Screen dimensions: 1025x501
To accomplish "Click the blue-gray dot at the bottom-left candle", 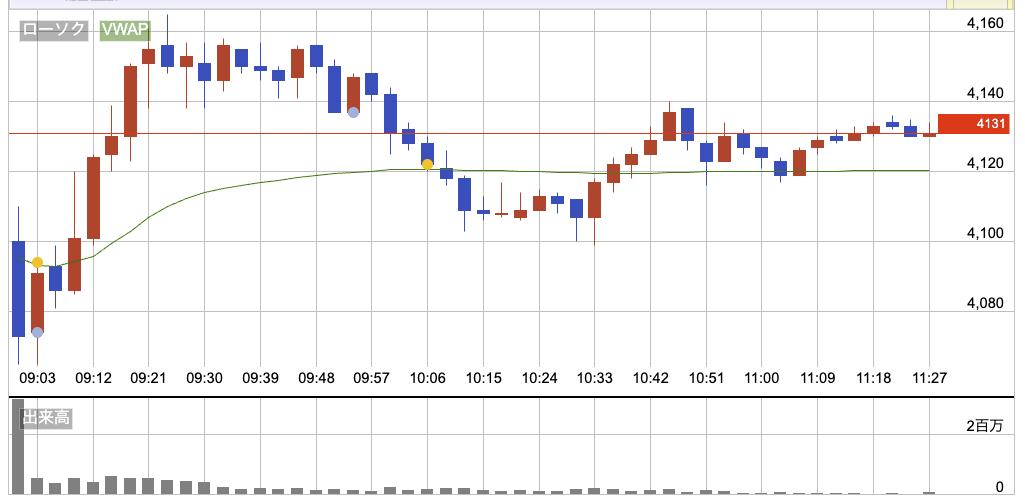I will click(x=37, y=332).
